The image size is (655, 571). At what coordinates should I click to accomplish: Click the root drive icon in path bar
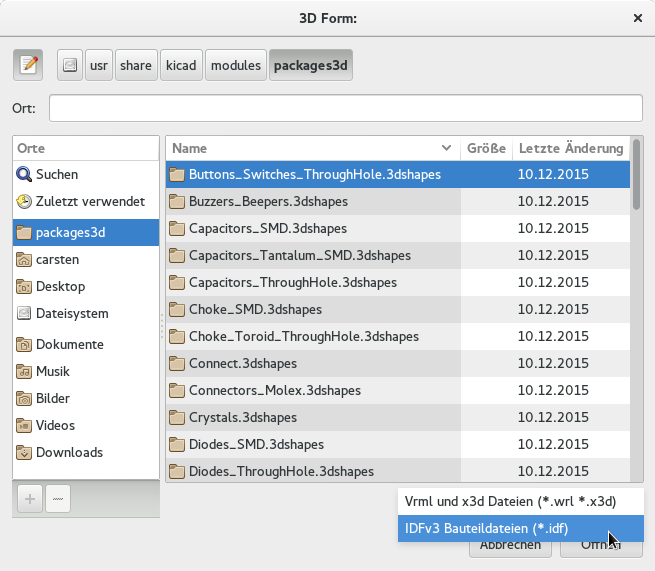click(70, 66)
